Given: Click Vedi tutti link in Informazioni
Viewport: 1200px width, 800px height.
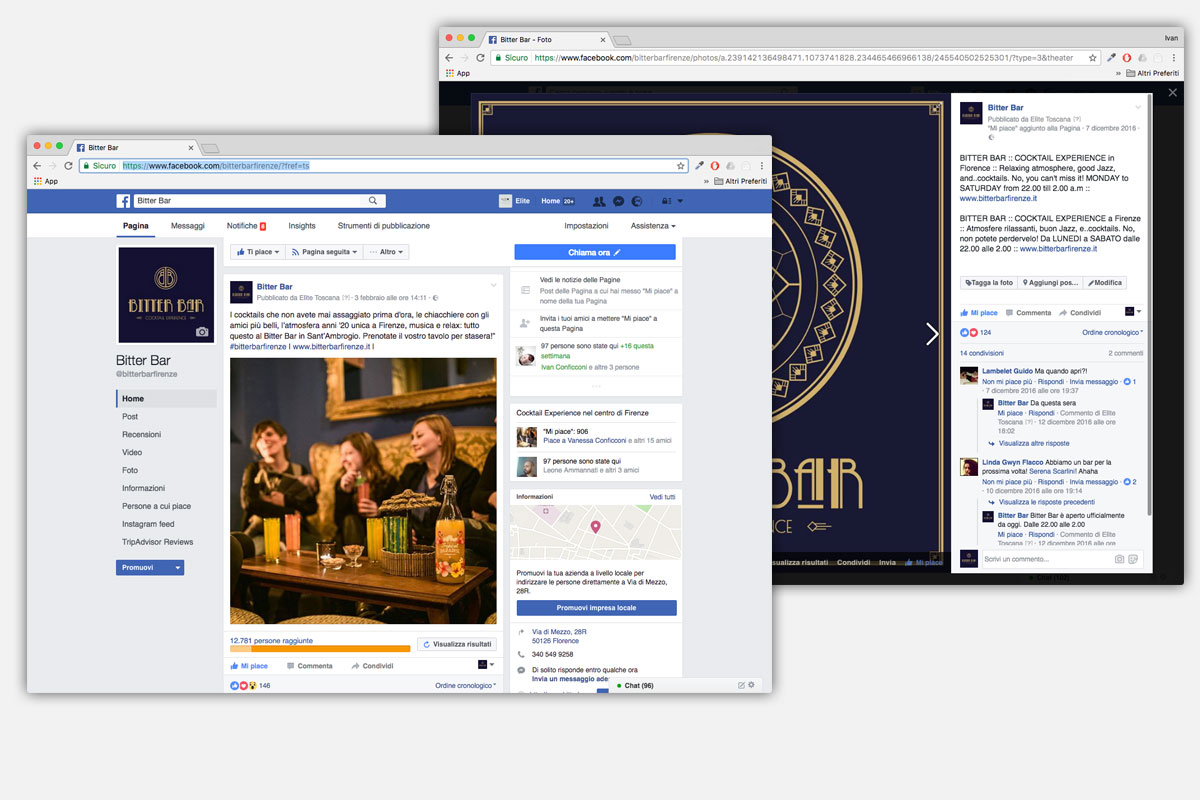Looking at the screenshot, I should pos(662,497).
